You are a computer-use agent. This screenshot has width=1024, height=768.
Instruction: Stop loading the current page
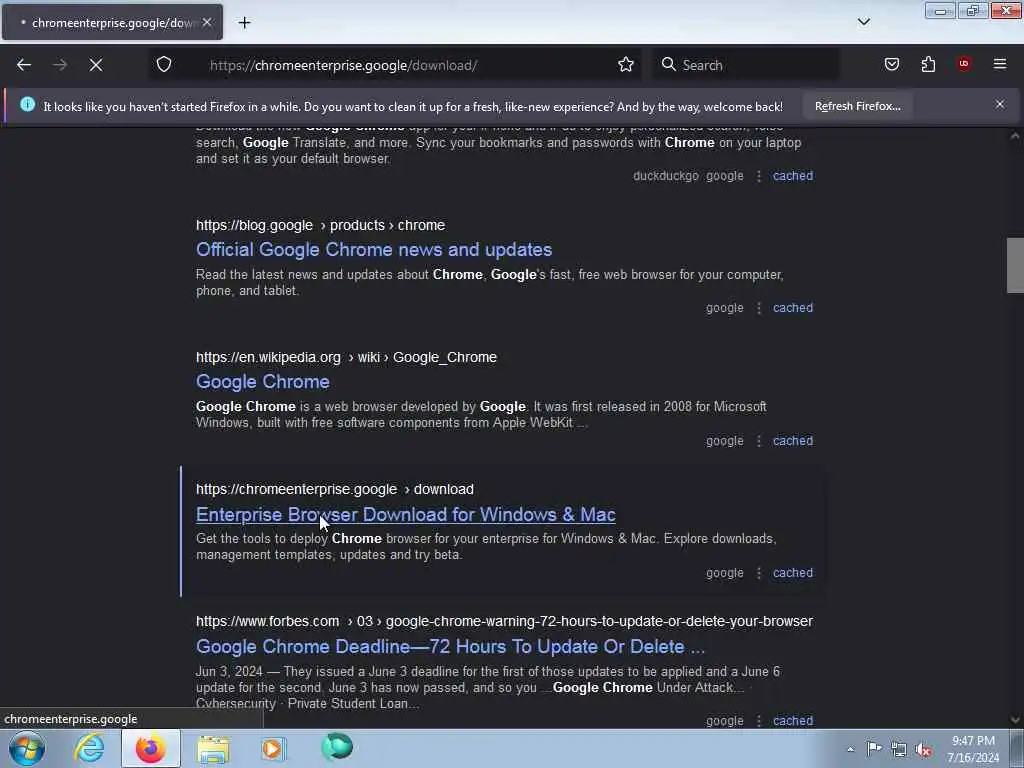coord(96,65)
